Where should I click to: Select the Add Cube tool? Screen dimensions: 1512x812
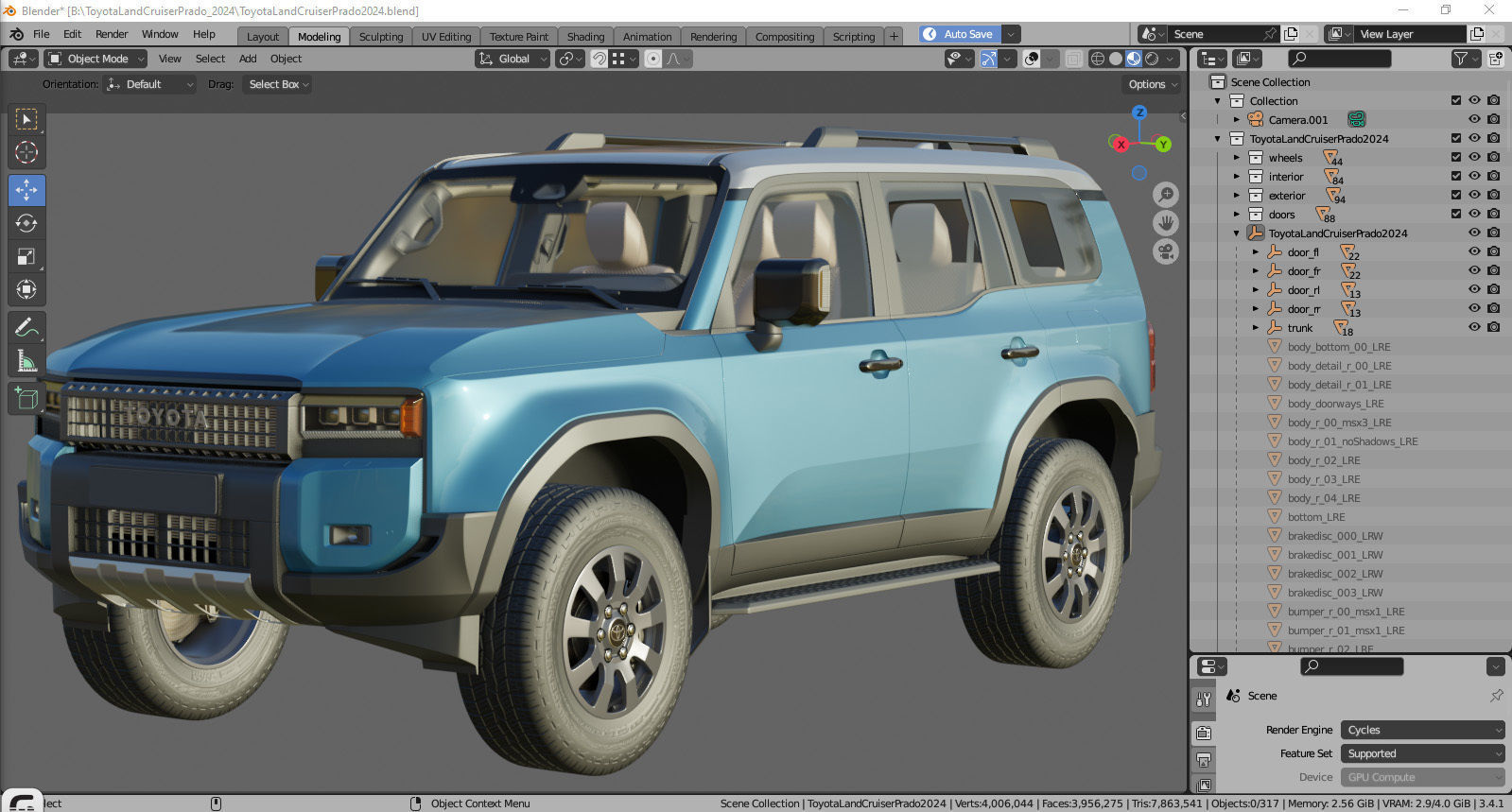coord(26,399)
